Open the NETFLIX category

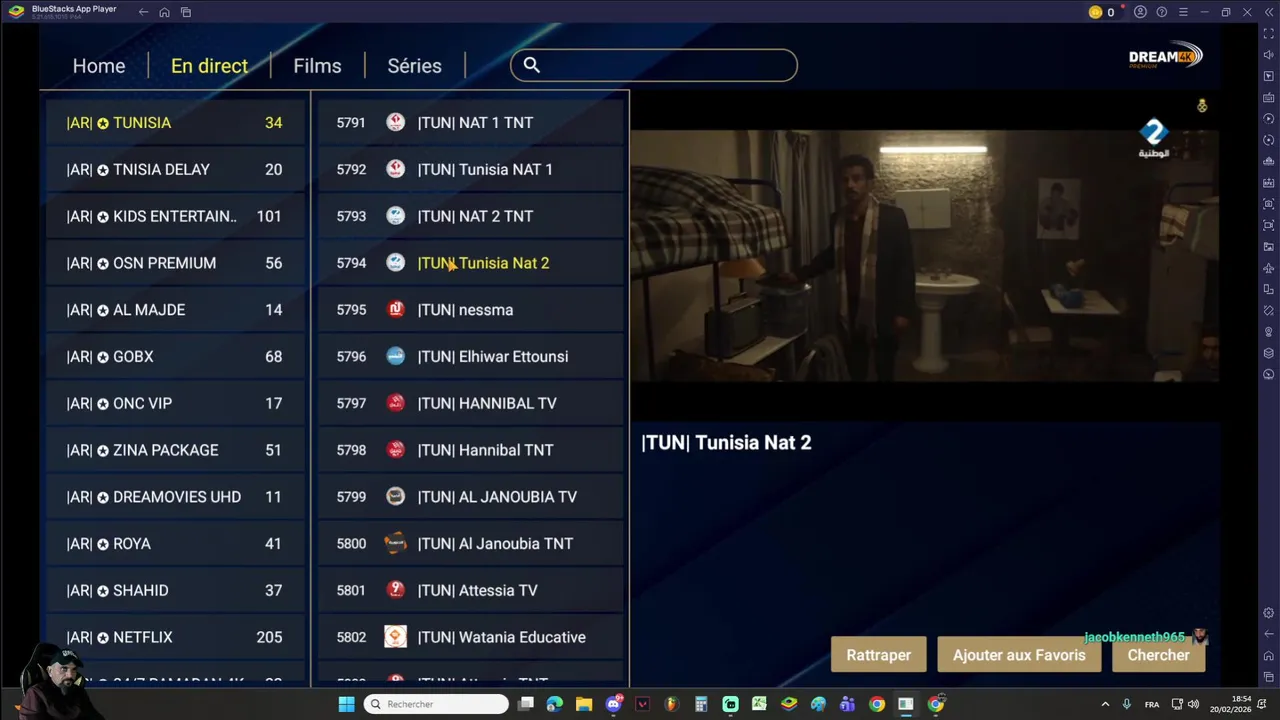pyautogui.click(x=175, y=637)
